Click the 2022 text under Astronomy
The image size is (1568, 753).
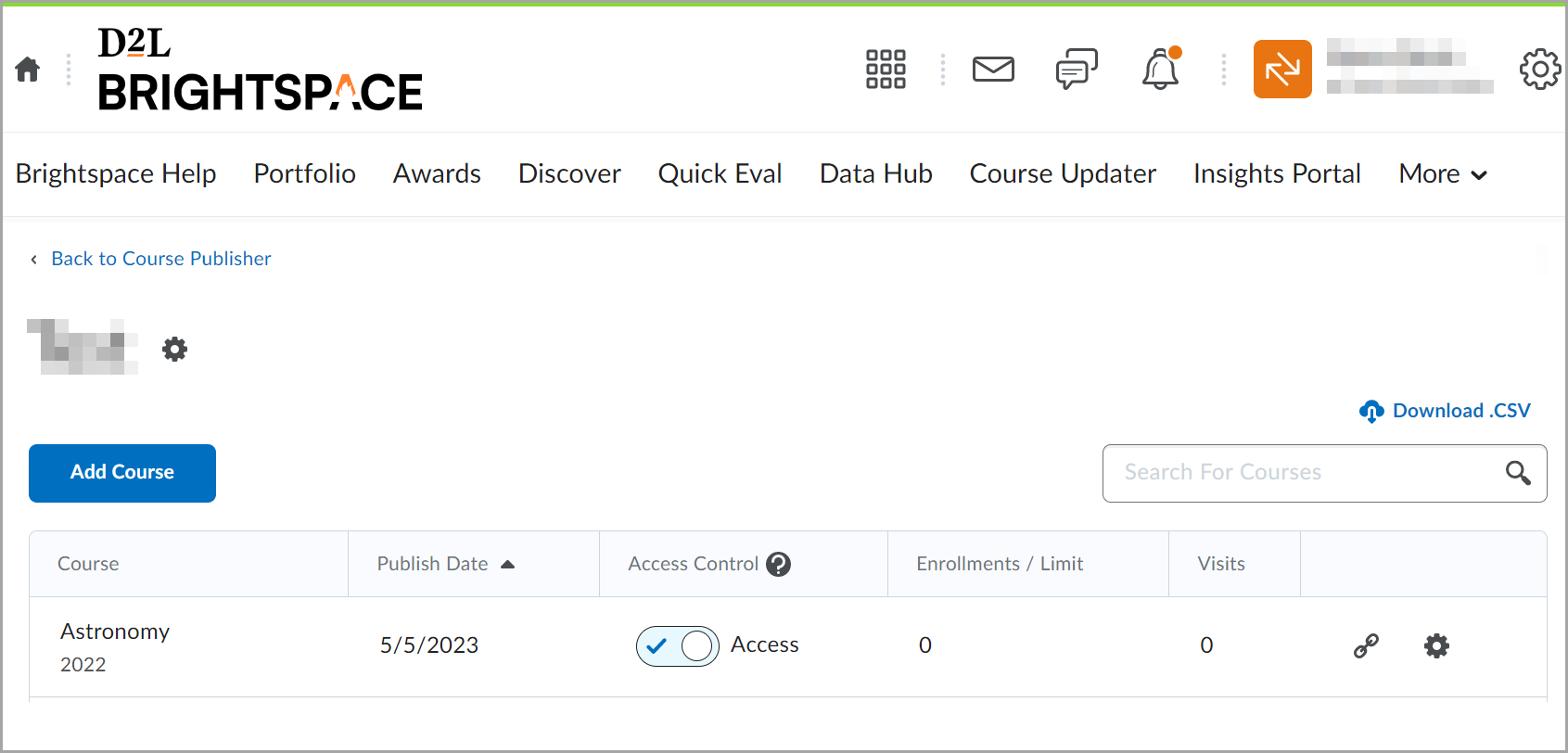[83, 665]
